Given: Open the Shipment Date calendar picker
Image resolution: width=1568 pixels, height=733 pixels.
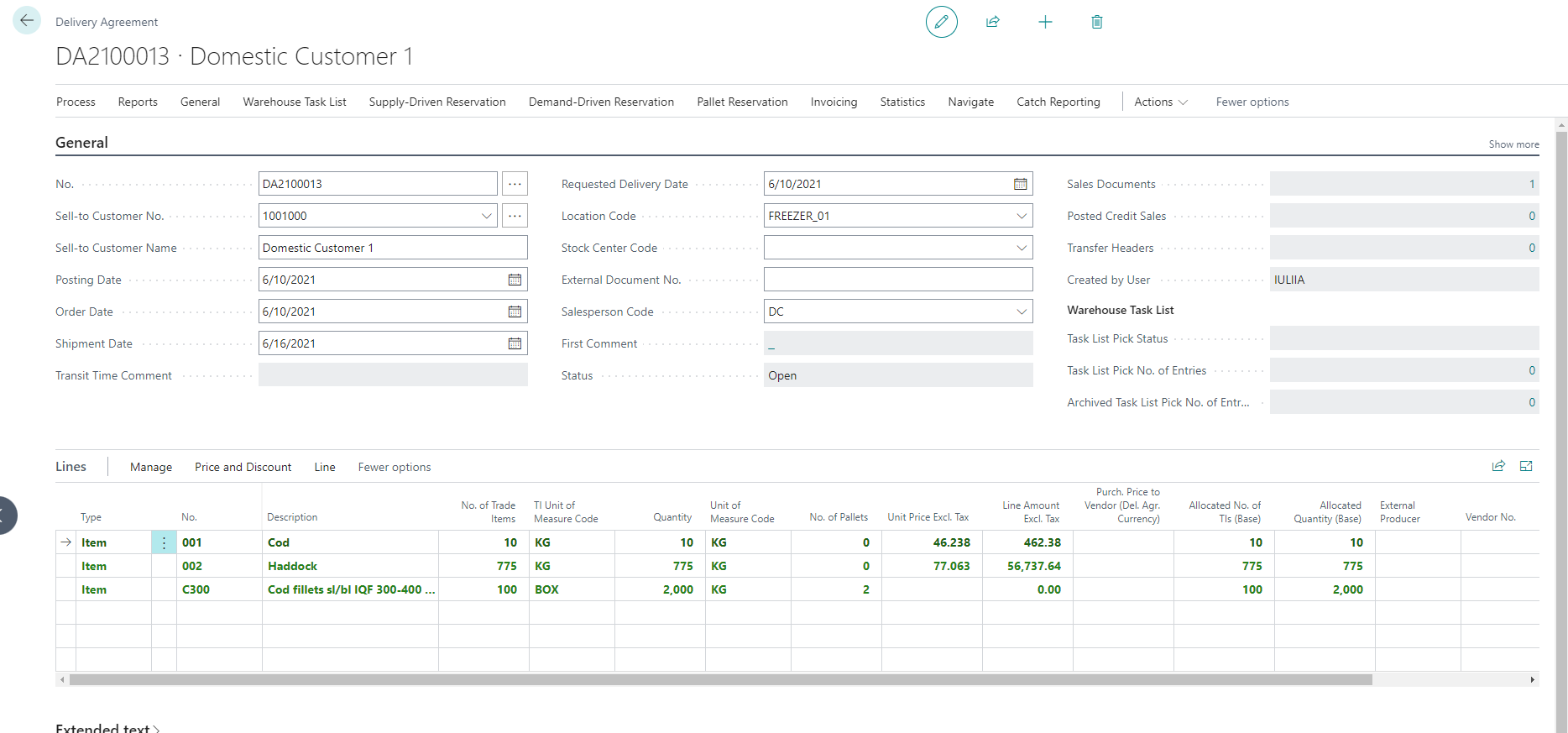Looking at the screenshot, I should (x=515, y=343).
